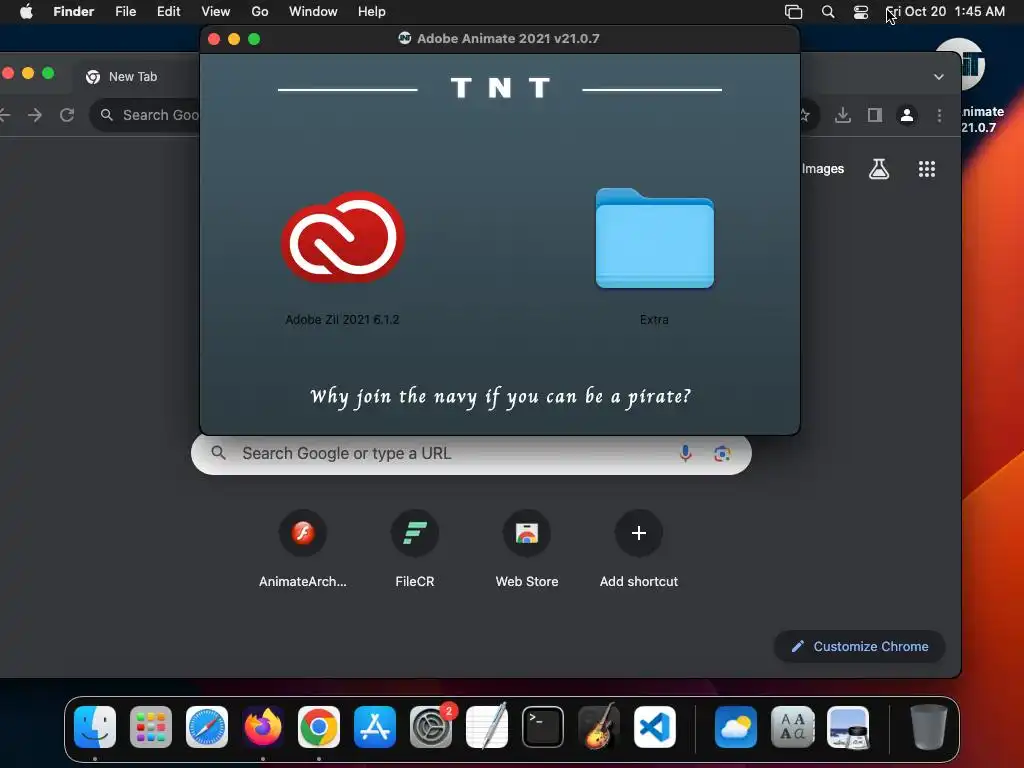This screenshot has height=768, width=1024.
Task: Click the Customize Chrome button
Action: click(859, 647)
